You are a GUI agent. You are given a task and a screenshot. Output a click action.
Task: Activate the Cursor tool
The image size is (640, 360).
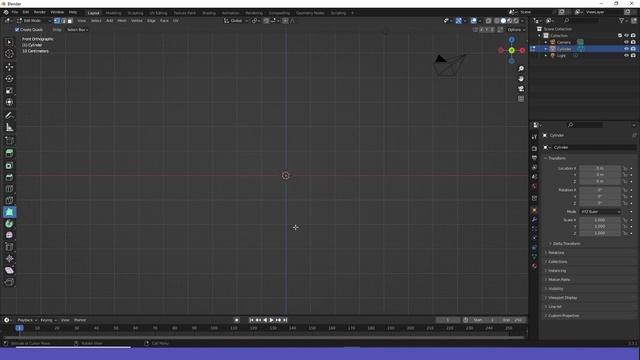click(x=9, y=54)
